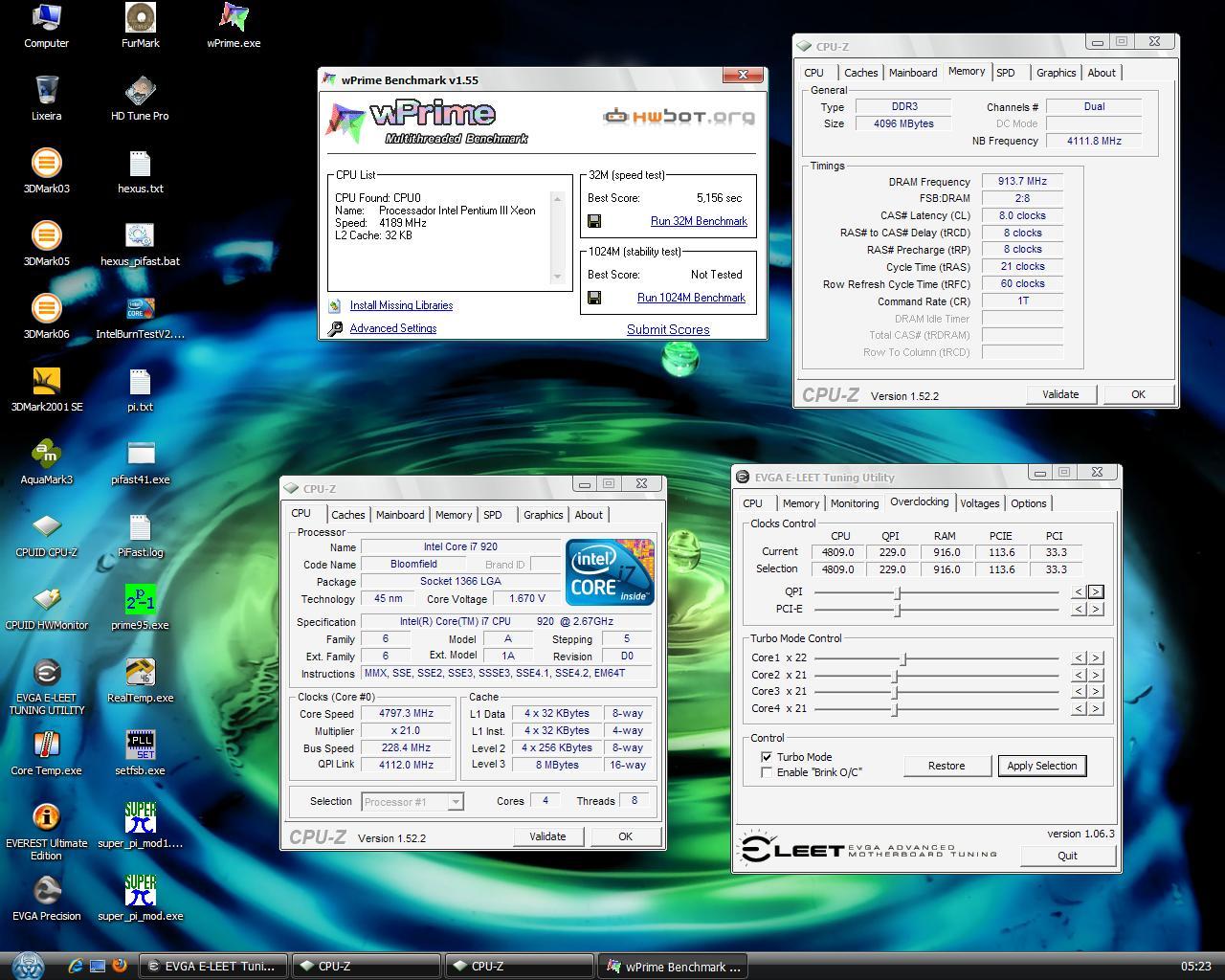Open wPrime.exe desktop icon
The width and height of the screenshot is (1225, 980).
pyautogui.click(x=234, y=26)
